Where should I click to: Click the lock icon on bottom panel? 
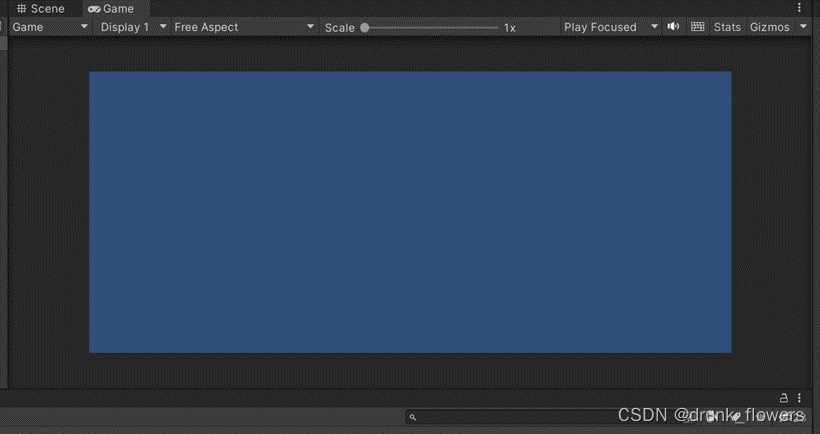pyautogui.click(x=783, y=398)
